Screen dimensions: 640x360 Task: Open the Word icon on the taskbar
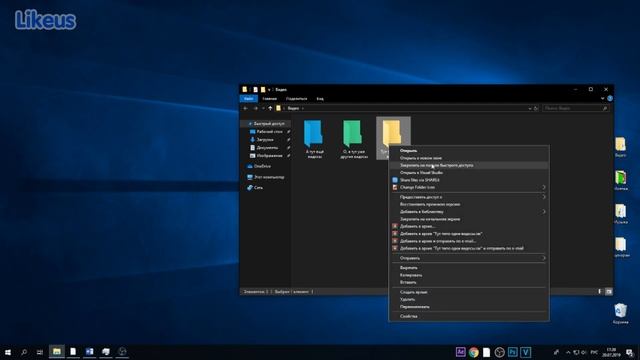pyautogui.click(x=89, y=352)
